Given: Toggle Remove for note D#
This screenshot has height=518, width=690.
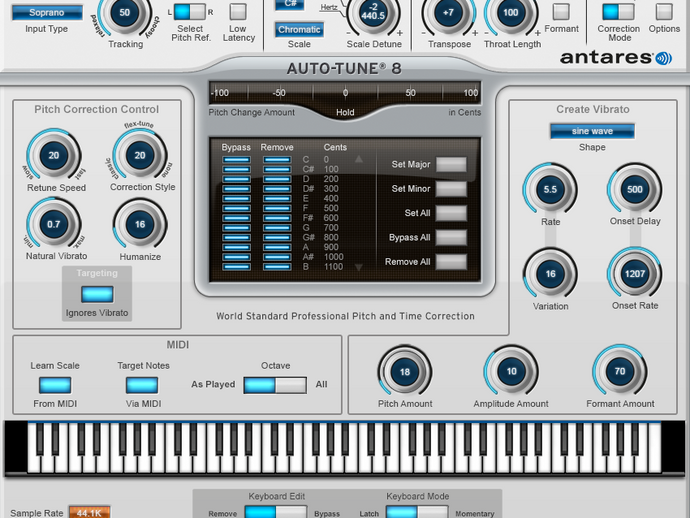Looking at the screenshot, I should 277,189.
